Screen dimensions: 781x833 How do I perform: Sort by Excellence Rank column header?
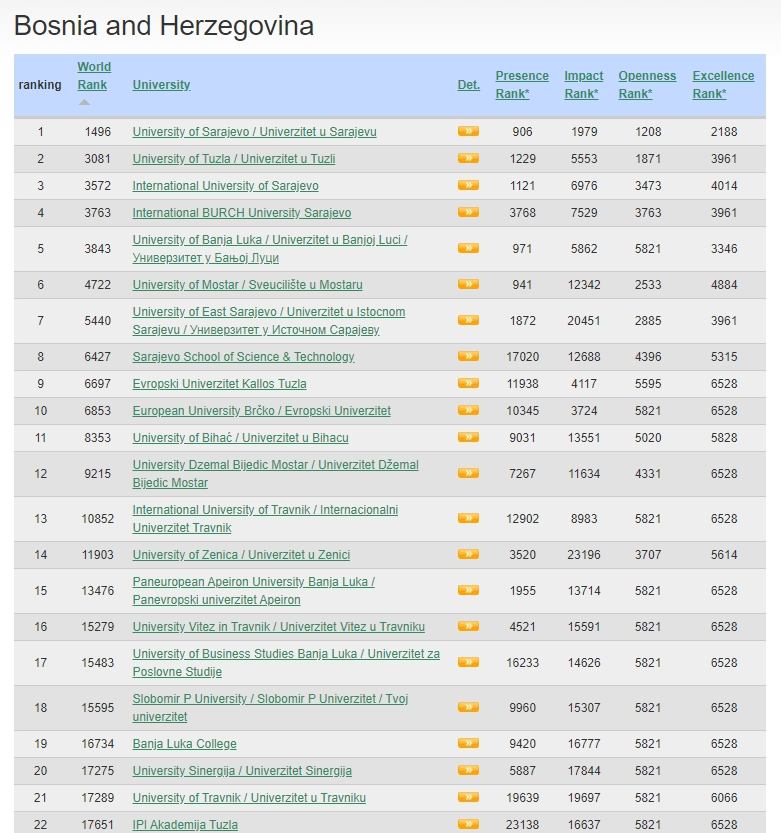(723, 84)
